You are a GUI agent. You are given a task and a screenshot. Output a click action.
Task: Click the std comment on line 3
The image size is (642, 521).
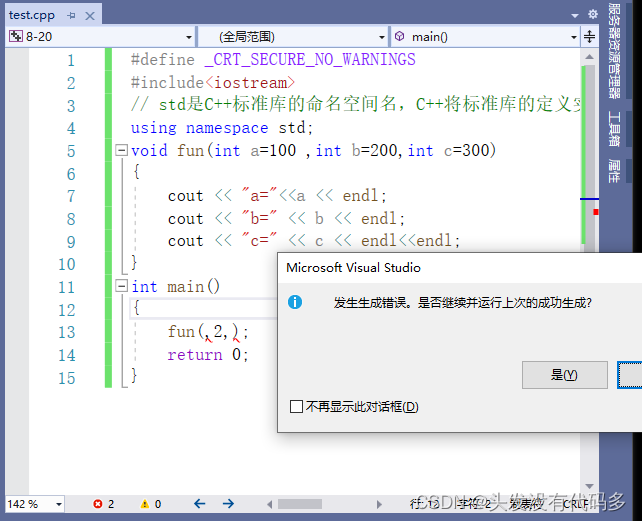click(x=355, y=104)
